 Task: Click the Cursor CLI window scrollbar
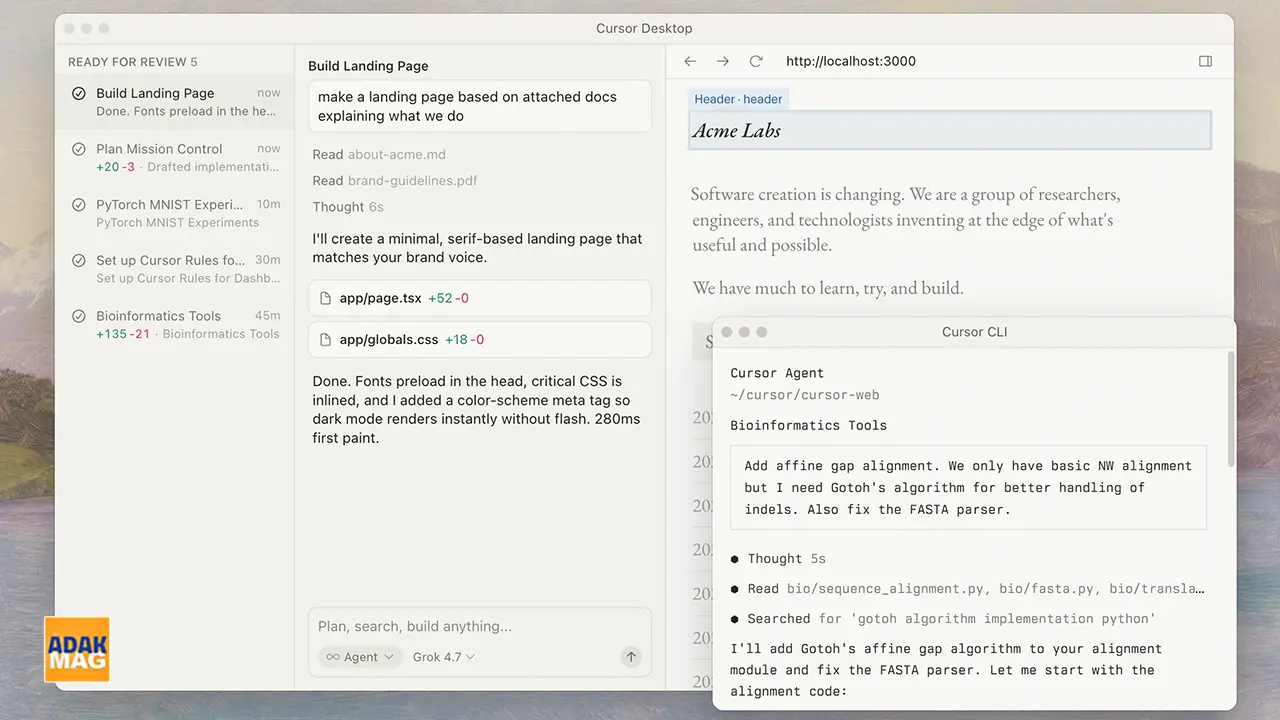click(1230, 408)
